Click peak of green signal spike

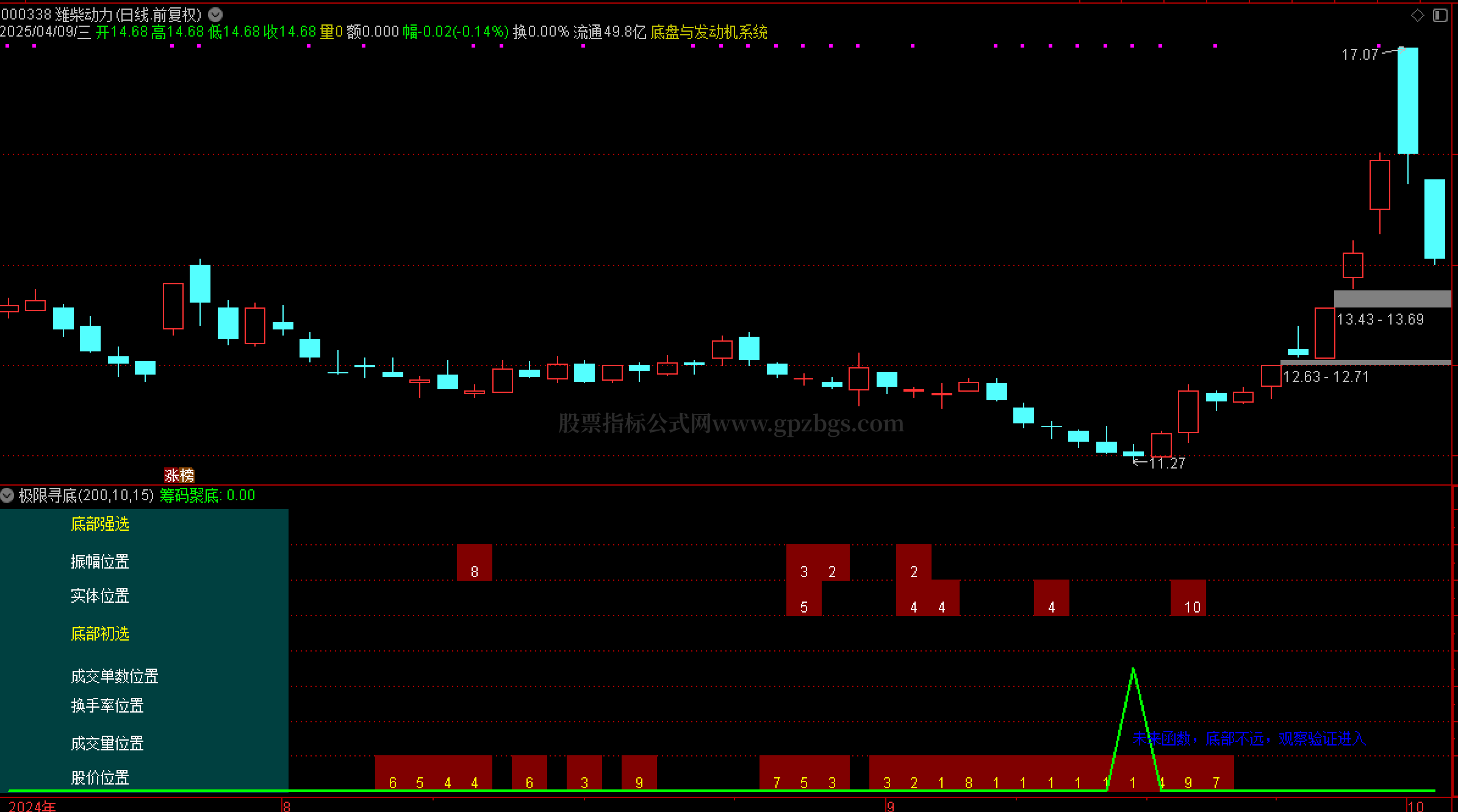(x=1133, y=669)
